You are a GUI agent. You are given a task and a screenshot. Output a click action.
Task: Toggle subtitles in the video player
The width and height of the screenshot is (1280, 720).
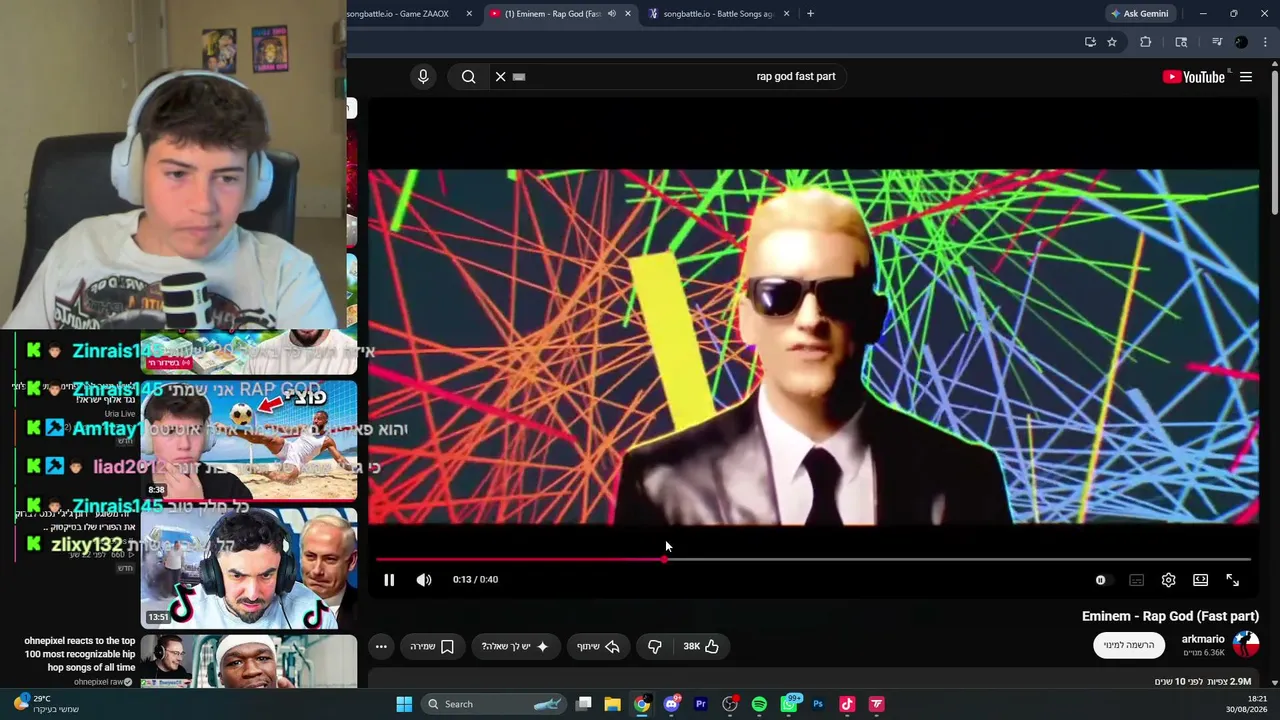[x=1136, y=580]
